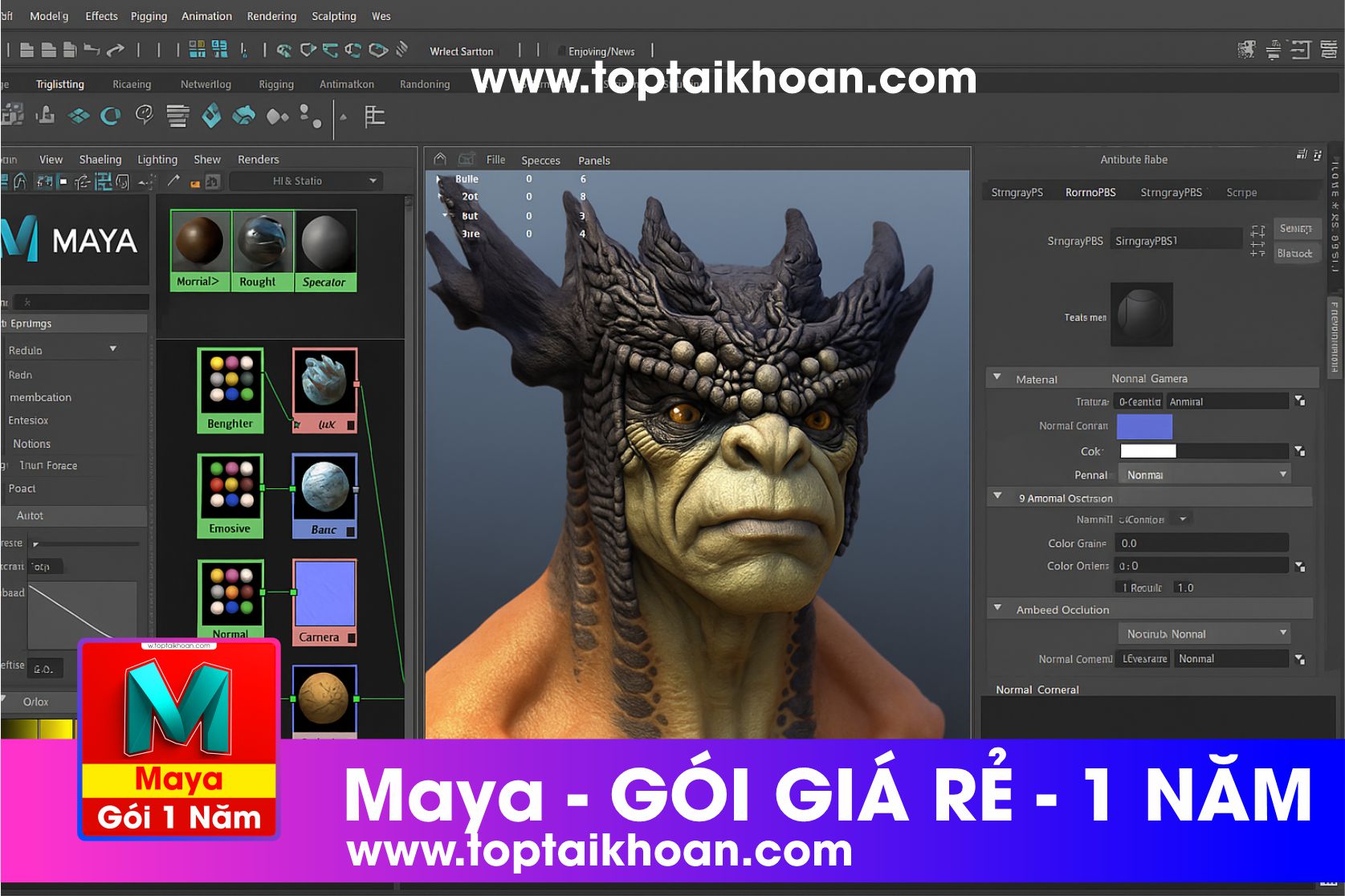Screen dimensions: 1345x896
Task: Click the home icon above the viewport
Action: [x=440, y=159]
